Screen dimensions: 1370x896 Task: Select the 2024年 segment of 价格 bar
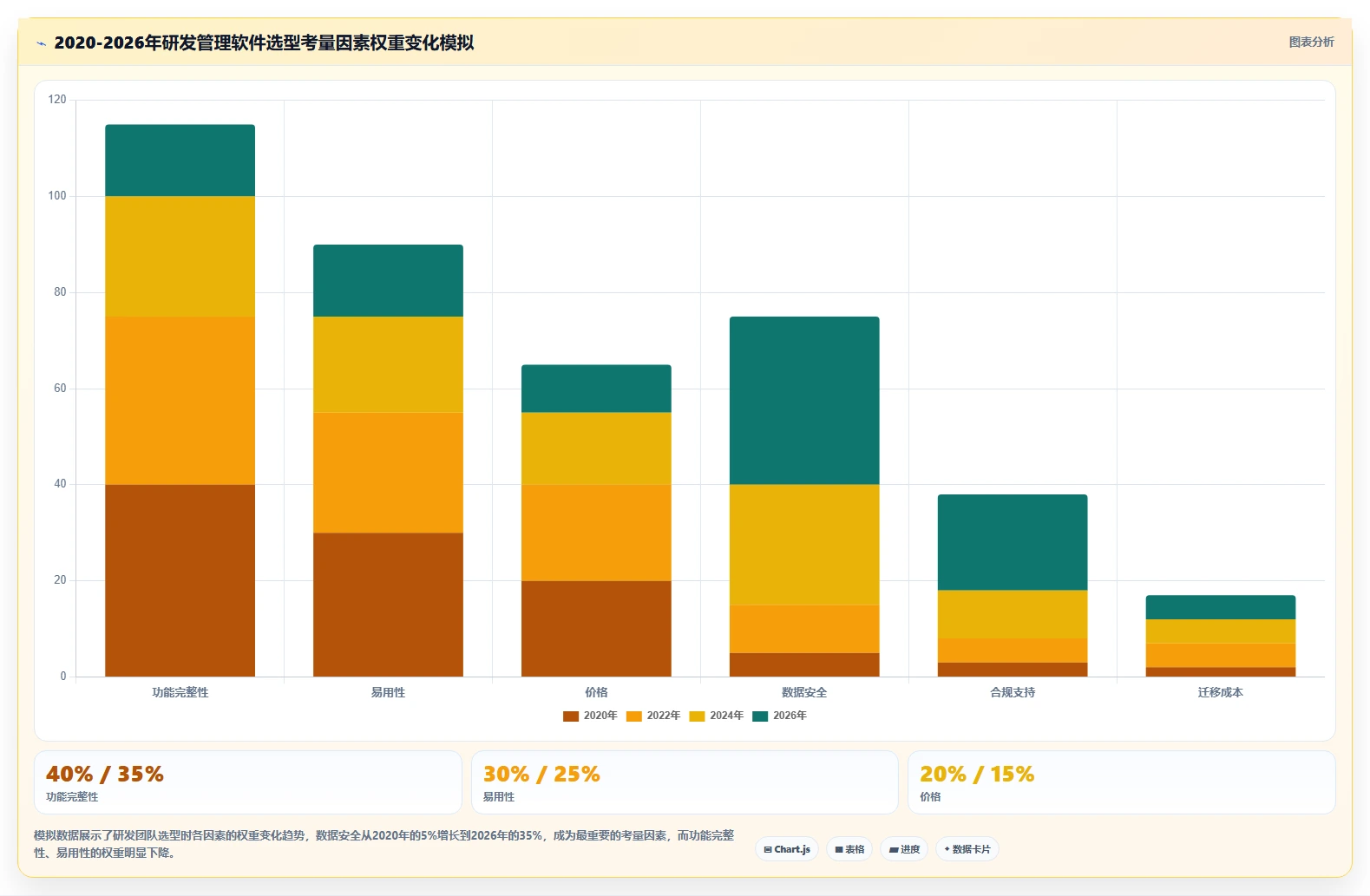(596, 448)
